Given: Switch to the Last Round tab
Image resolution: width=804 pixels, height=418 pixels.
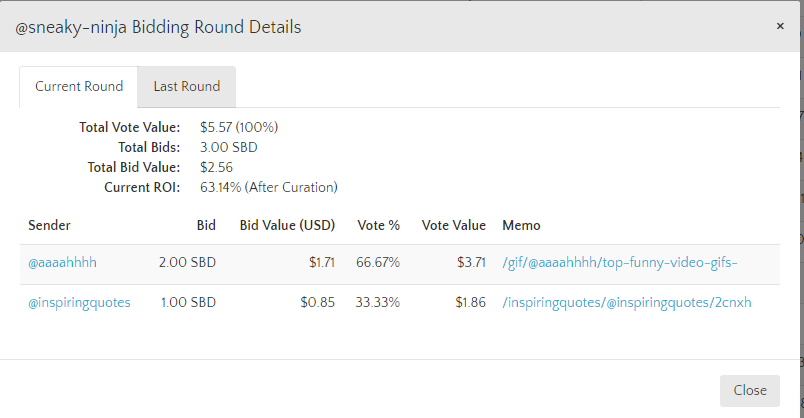Looking at the screenshot, I should pyautogui.click(x=186, y=86).
